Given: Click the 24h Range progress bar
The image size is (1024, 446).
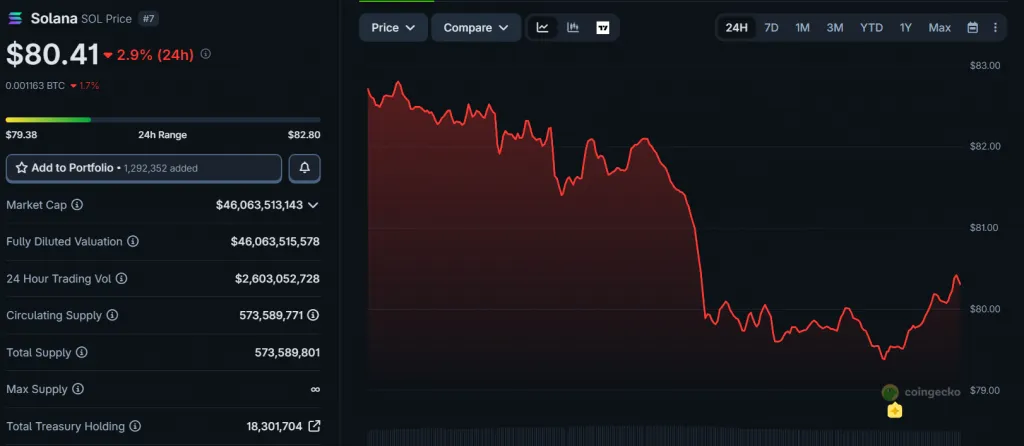Looking at the screenshot, I should pyautogui.click(x=163, y=119).
